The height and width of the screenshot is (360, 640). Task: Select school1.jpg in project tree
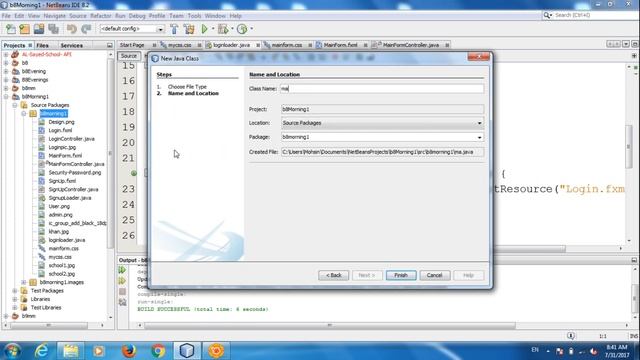coord(62,265)
